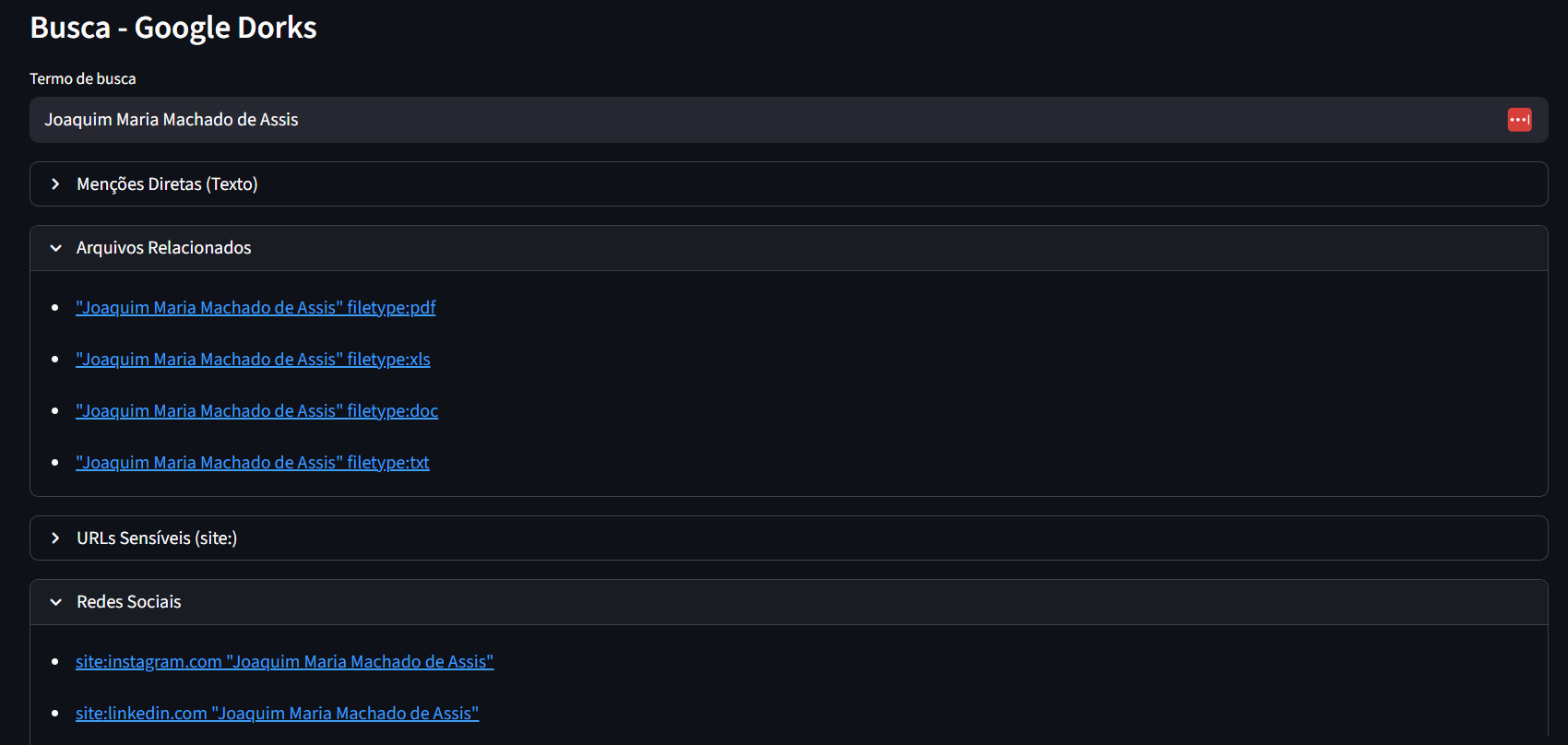Click chevron next to Menções Diretas
Image resolution: width=1568 pixels, height=745 pixels.
(56, 184)
